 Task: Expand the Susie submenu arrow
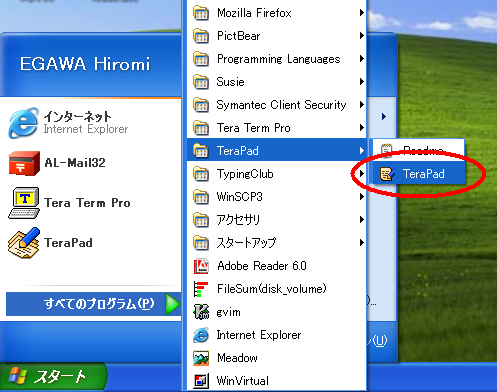click(x=362, y=82)
